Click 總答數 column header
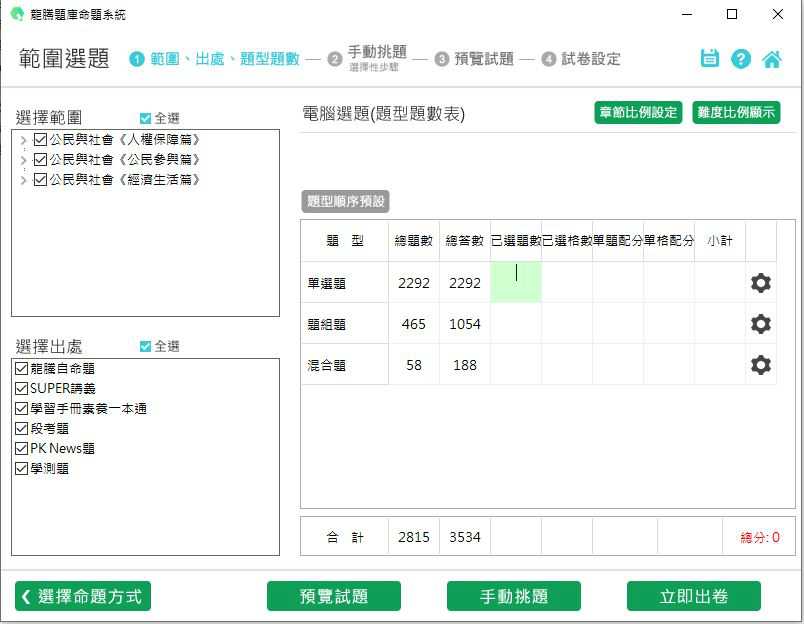 coord(465,240)
